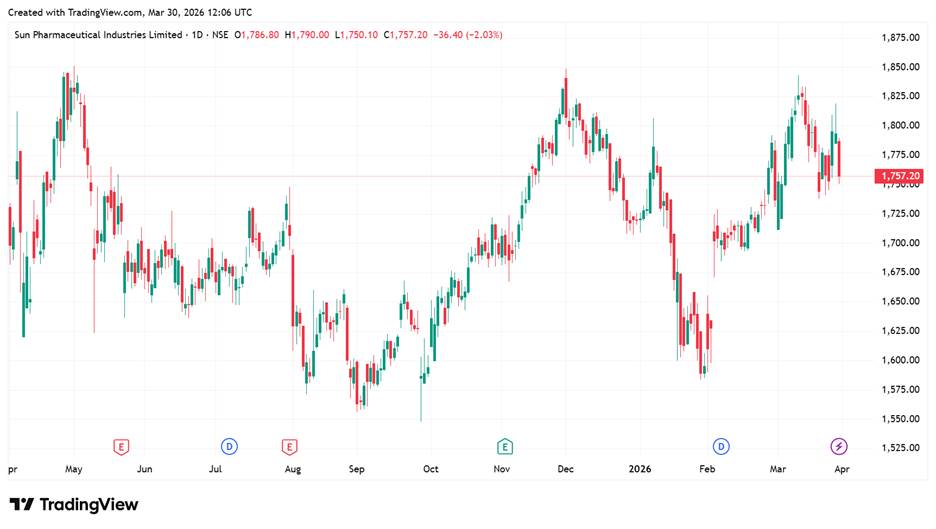Screen dimensions: 936x529
Task: Click the high value H1,790.00
Action: coord(307,35)
